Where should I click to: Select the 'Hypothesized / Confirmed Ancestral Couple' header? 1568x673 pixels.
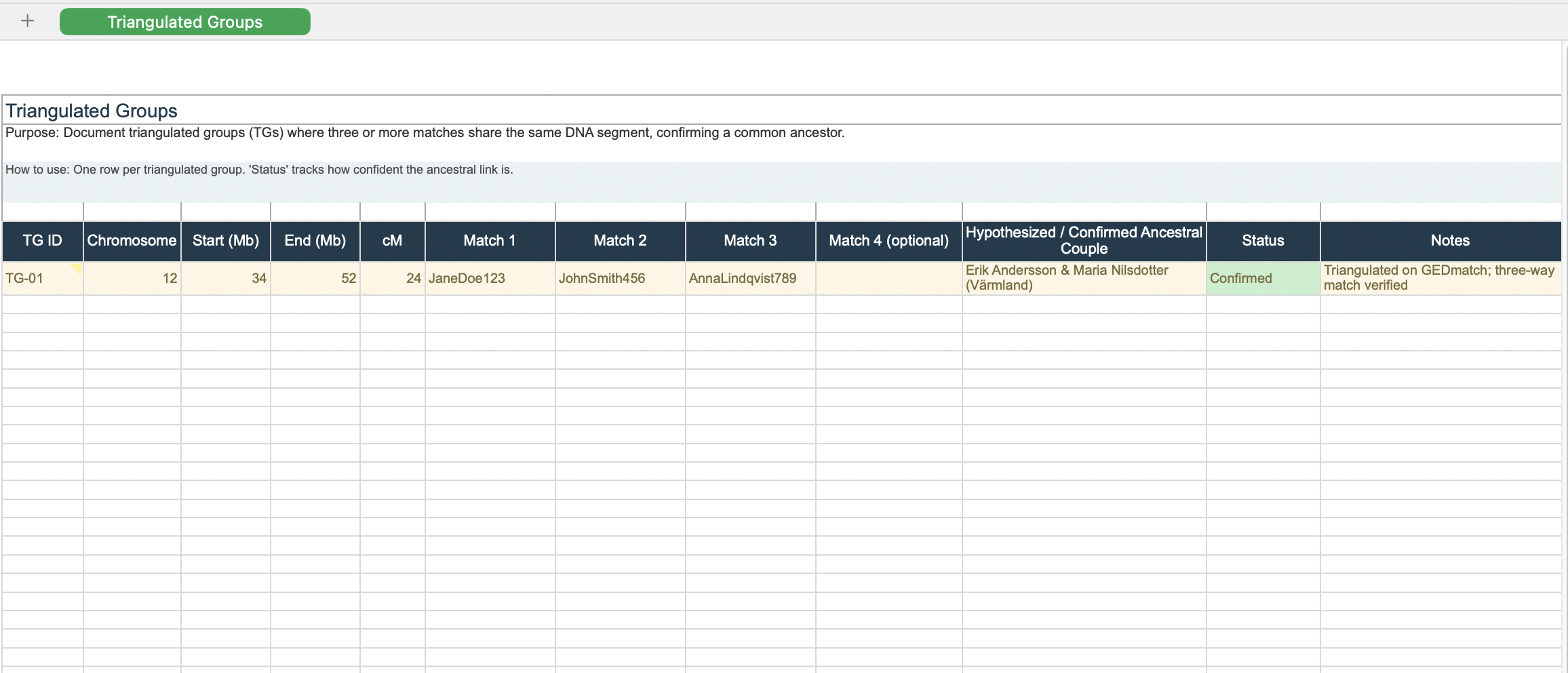pos(1084,241)
